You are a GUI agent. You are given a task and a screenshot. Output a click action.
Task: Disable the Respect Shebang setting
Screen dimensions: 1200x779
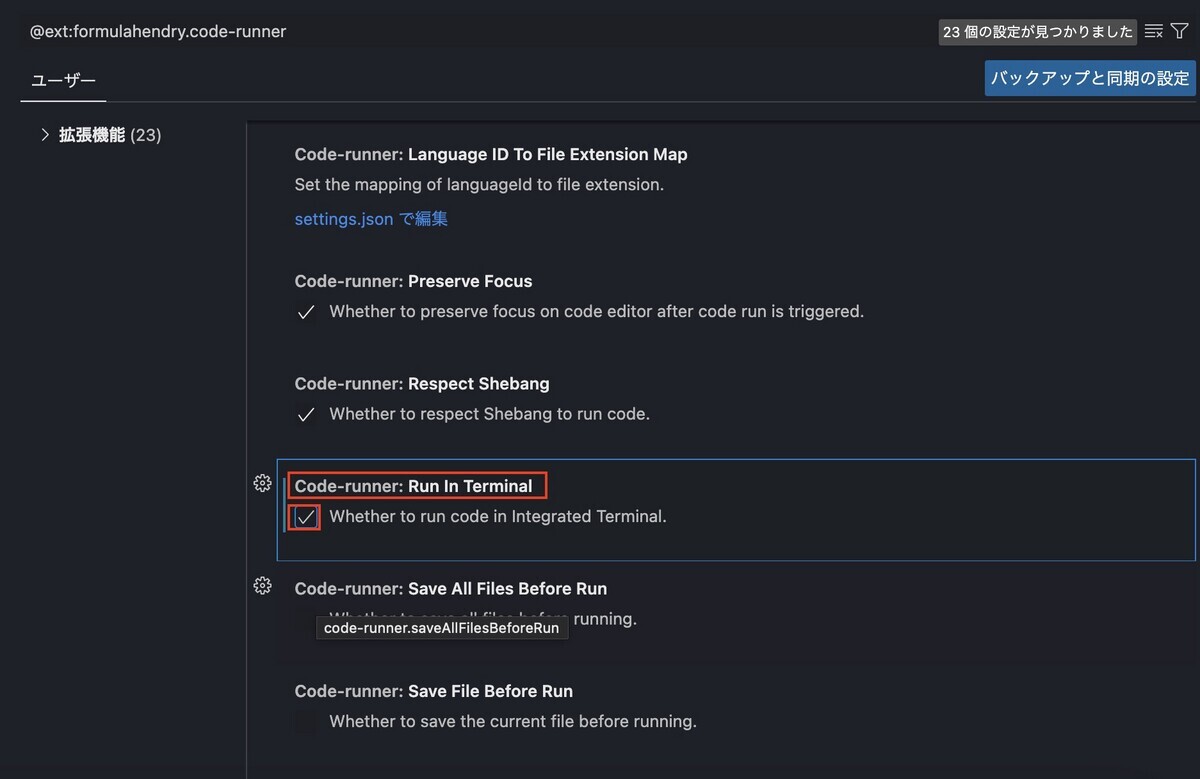[x=306, y=414]
